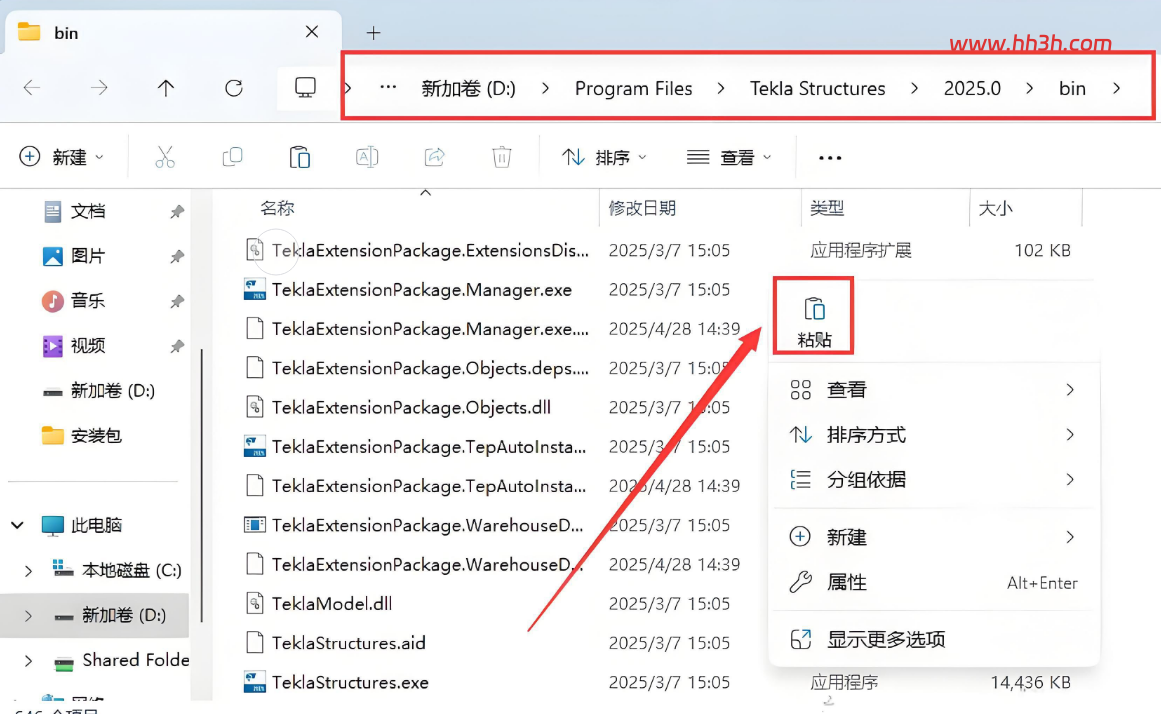Viewport: 1161px width, 714px height.
Task: Open the 新建 dropdown in toolbar
Action: pos(61,157)
